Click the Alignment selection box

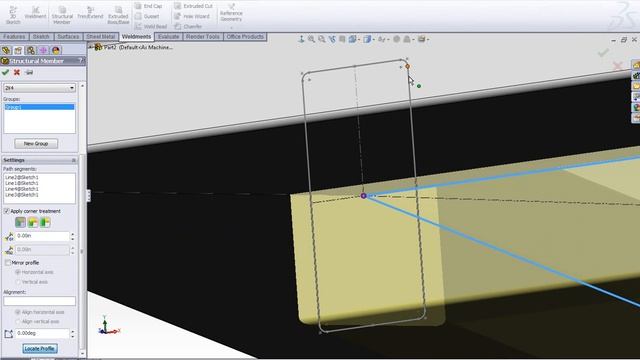pyautogui.click(x=40, y=301)
